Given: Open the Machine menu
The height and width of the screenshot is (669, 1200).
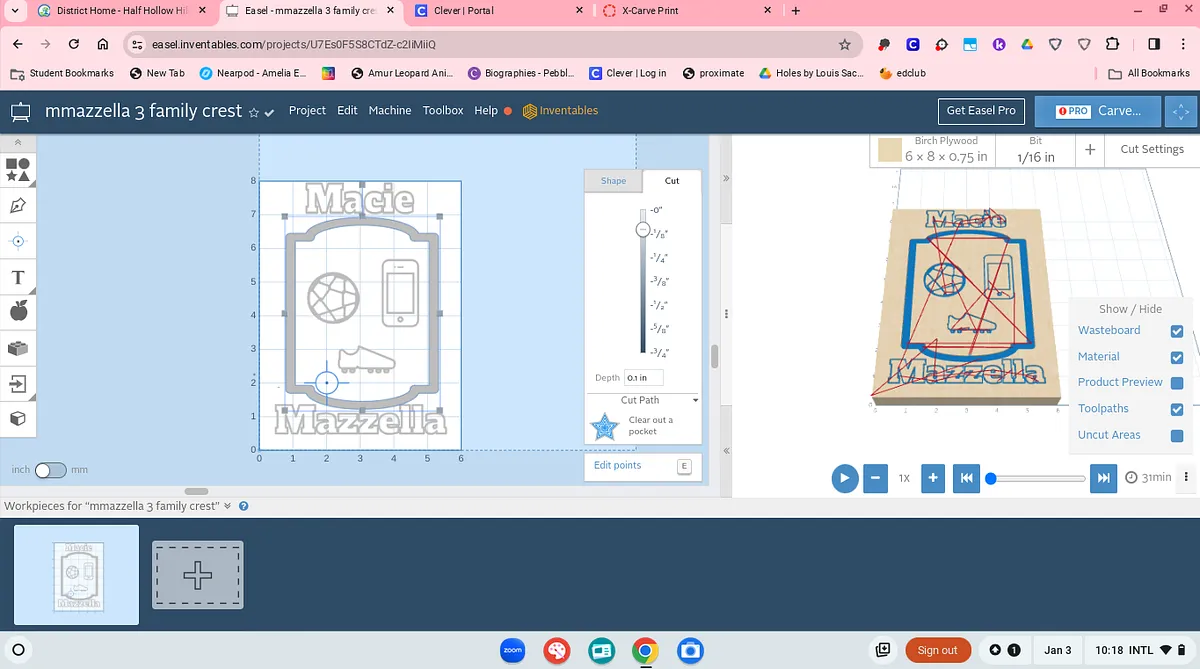Looking at the screenshot, I should 389,111.
